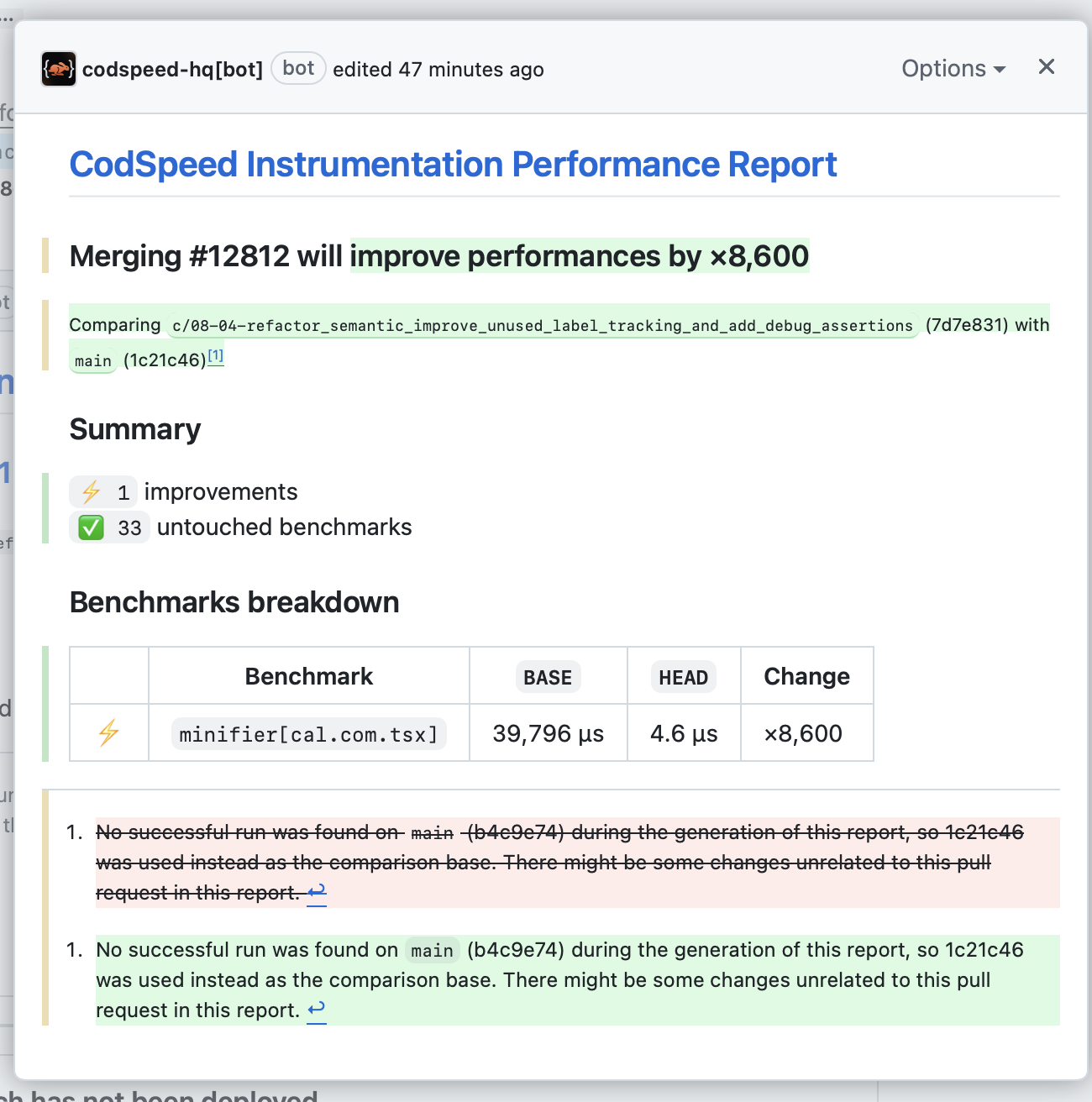Image resolution: width=1092 pixels, height=1102 pixels.
Task: Click the HEAD column header label
Action: tap(683, 677)
